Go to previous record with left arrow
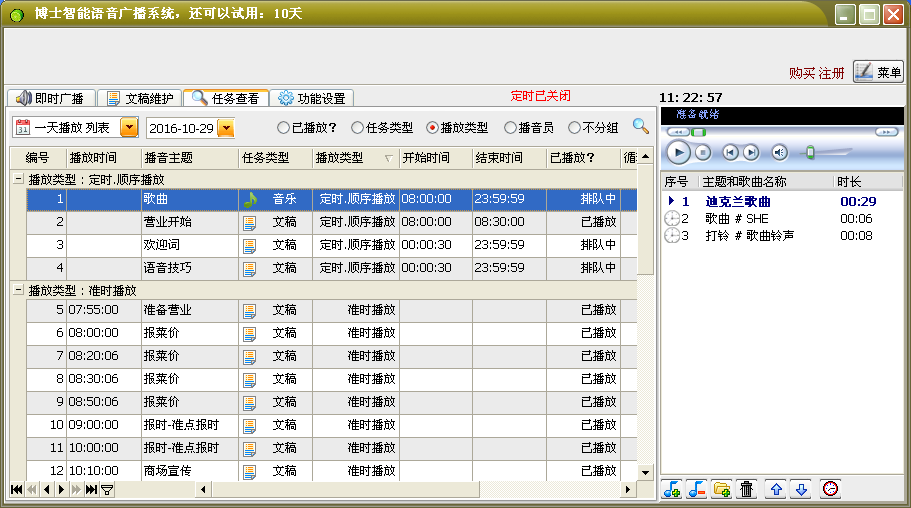The image size is (911, 508). [46, 489]
